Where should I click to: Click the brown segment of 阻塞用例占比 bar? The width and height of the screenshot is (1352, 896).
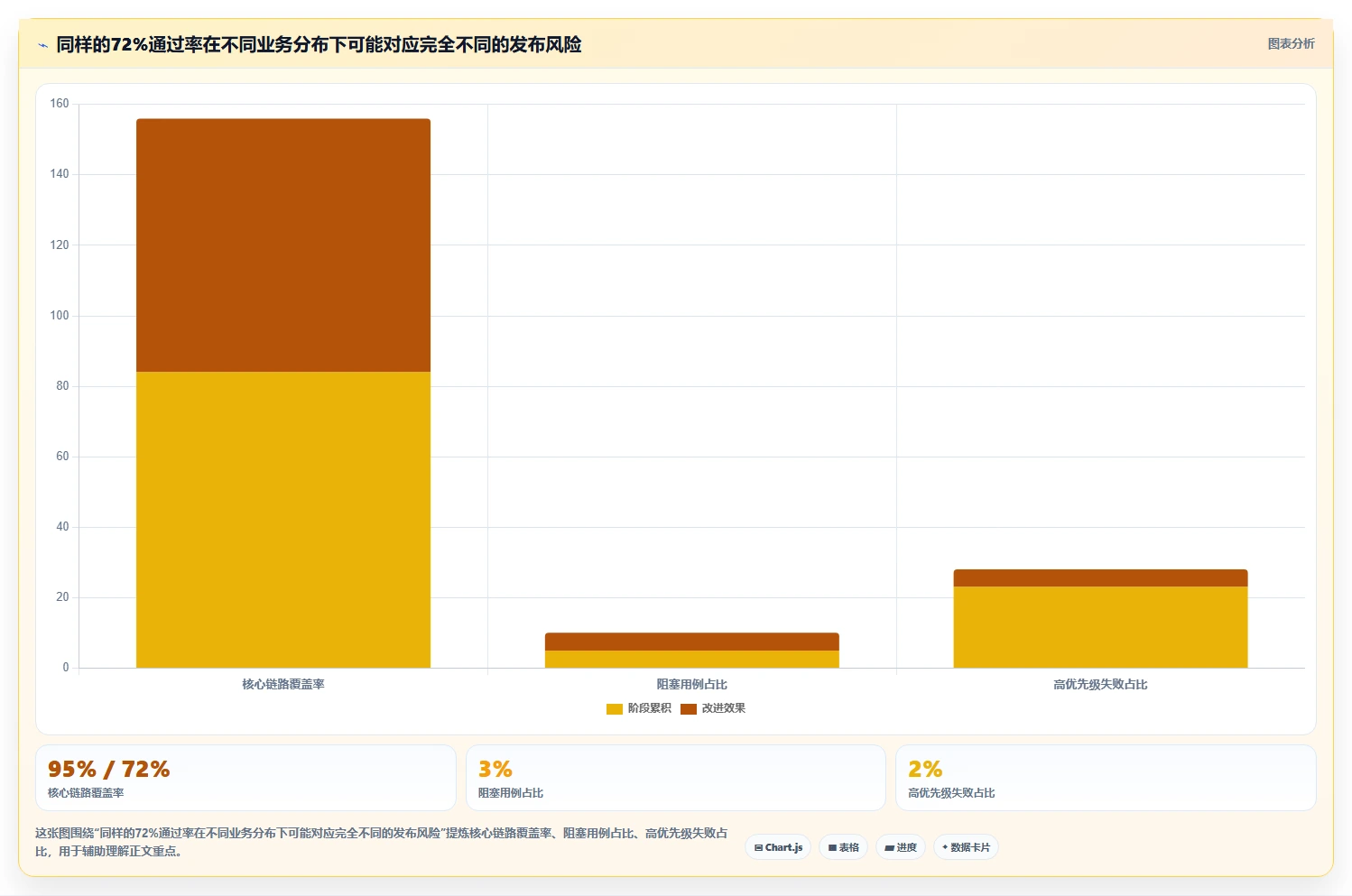pyautogui.click(x=692, y=642)
